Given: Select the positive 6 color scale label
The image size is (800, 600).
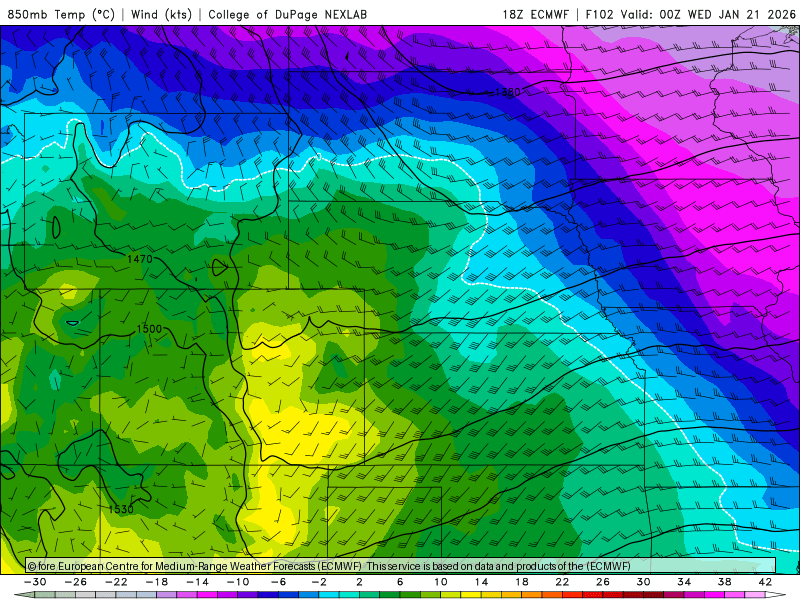Looking at the screenshot, I should click(x=400, y=582).
